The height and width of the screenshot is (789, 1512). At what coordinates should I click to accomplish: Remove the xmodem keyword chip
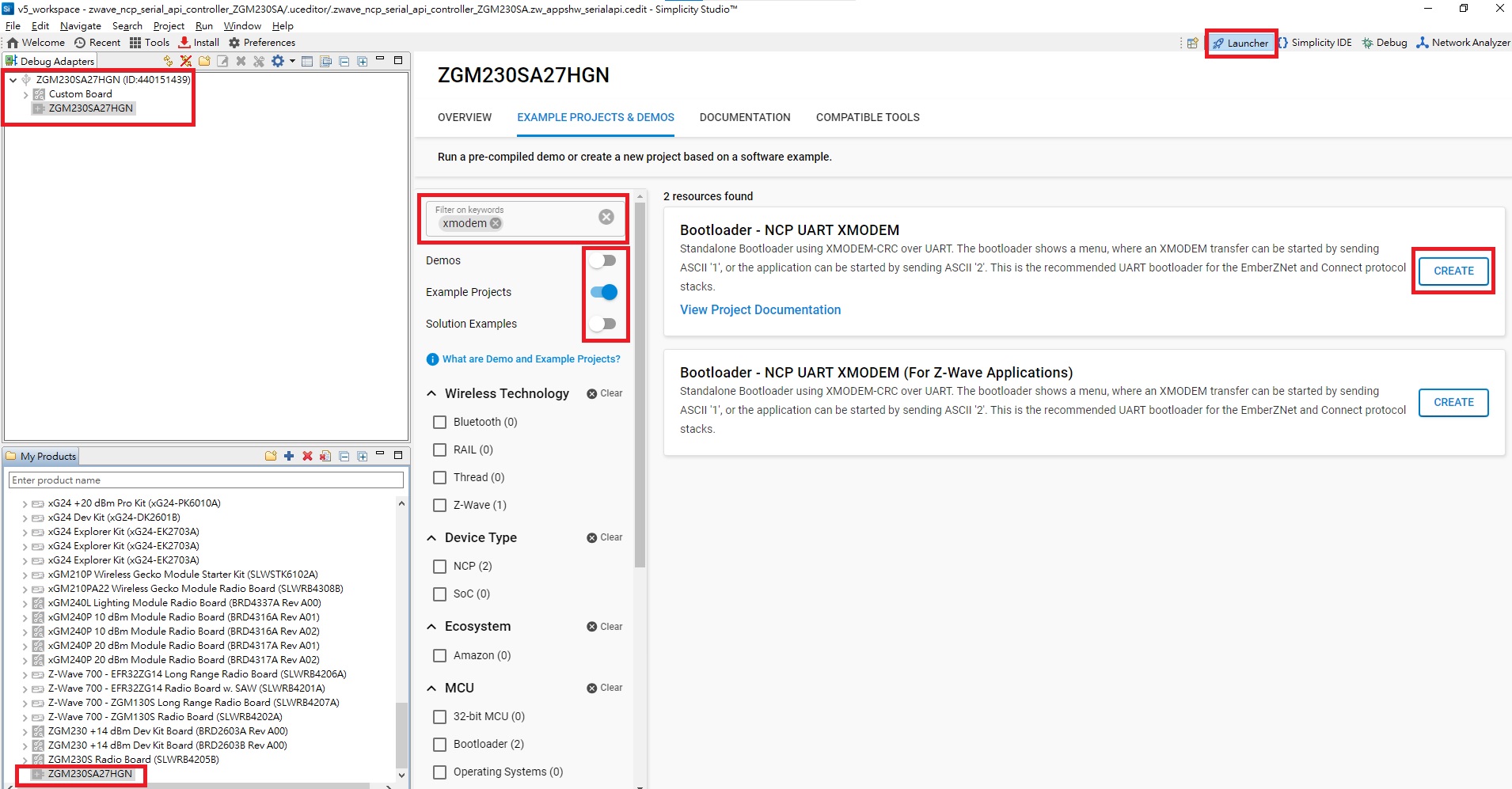coord(496,223)
